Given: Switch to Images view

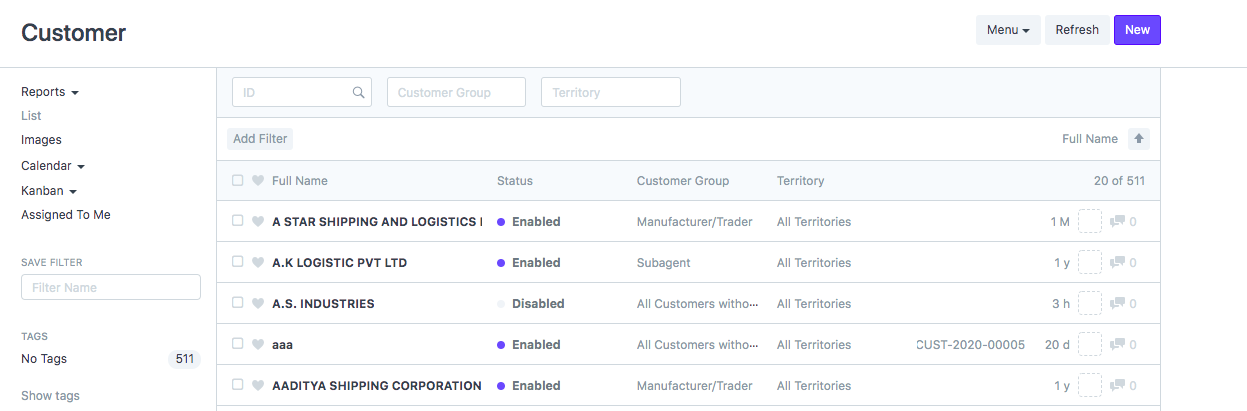Looking at the screenshot, I should [x=41, y=140].
